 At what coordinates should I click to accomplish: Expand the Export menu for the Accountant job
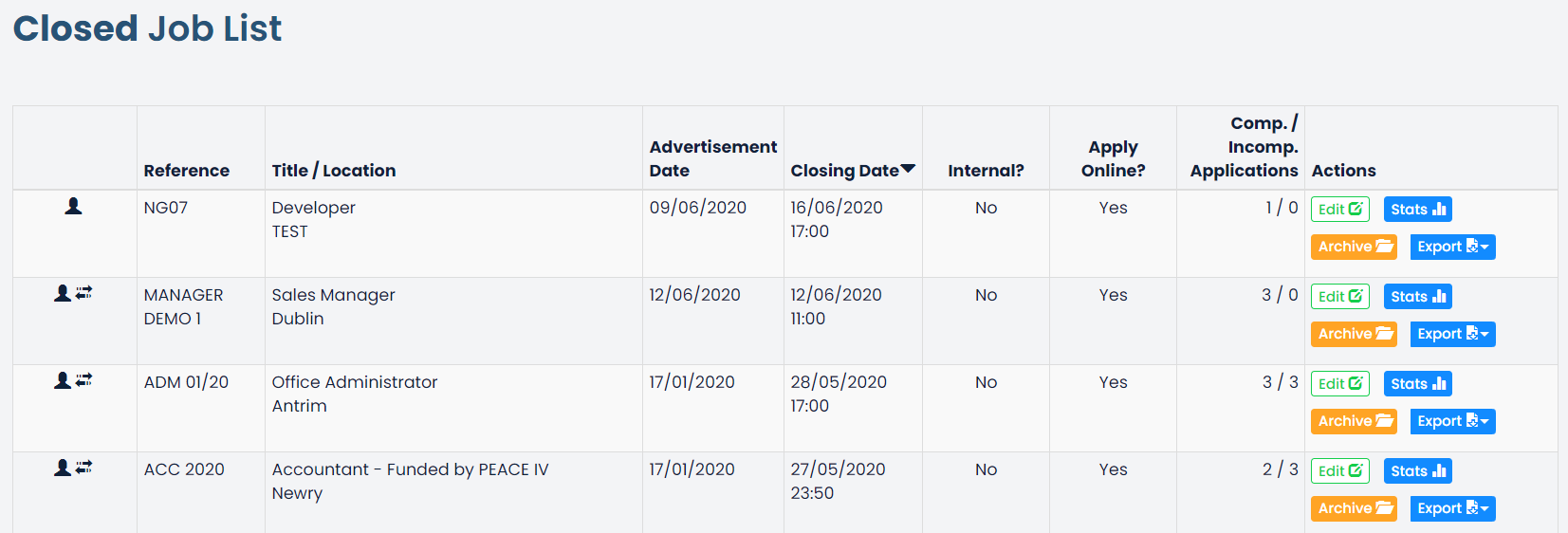point(1453,508)
